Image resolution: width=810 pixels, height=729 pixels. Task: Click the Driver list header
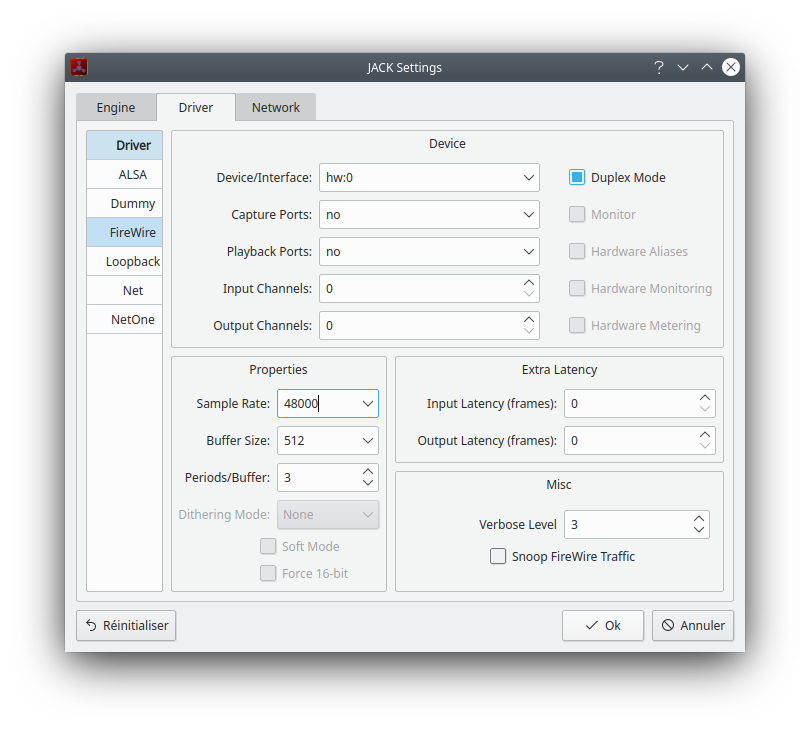click(124, 145)
